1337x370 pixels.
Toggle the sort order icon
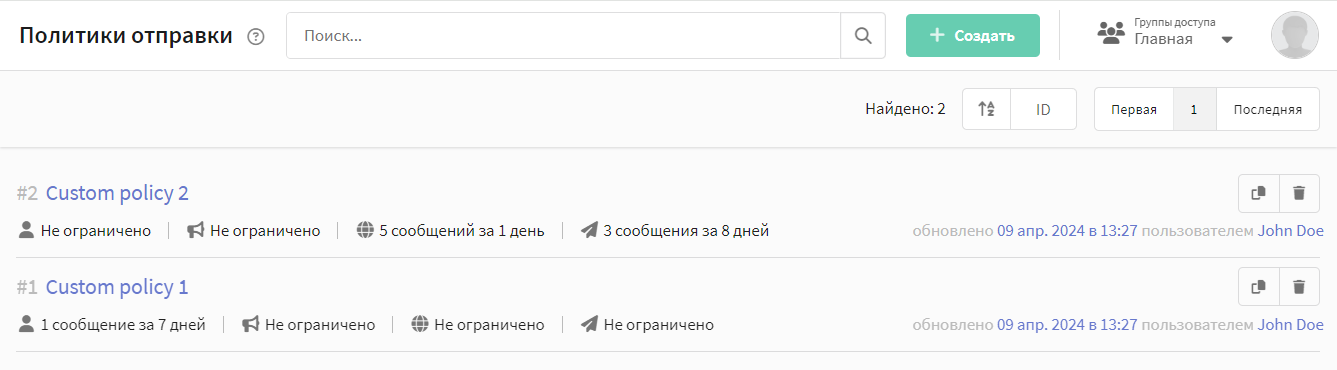click(986, 109)
